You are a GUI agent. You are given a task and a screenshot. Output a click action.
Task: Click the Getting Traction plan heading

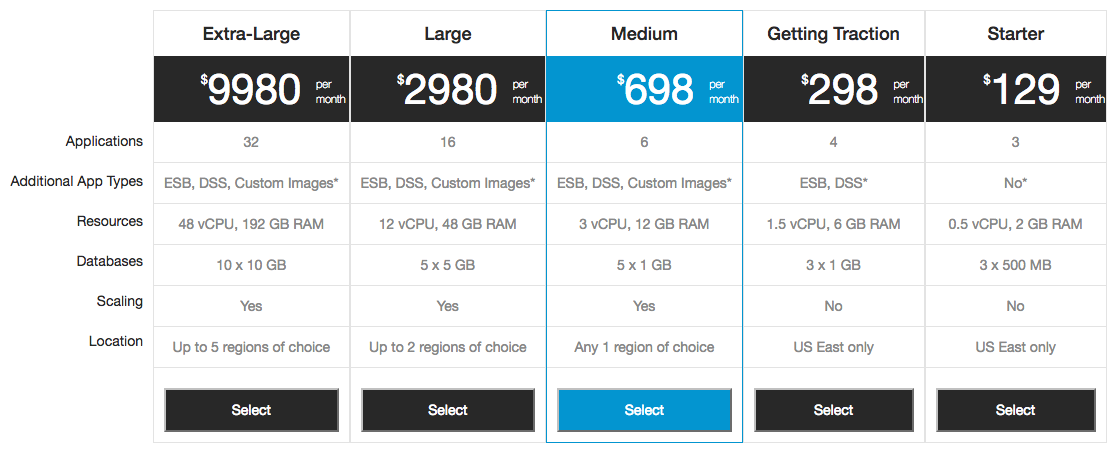click(833, 34)
